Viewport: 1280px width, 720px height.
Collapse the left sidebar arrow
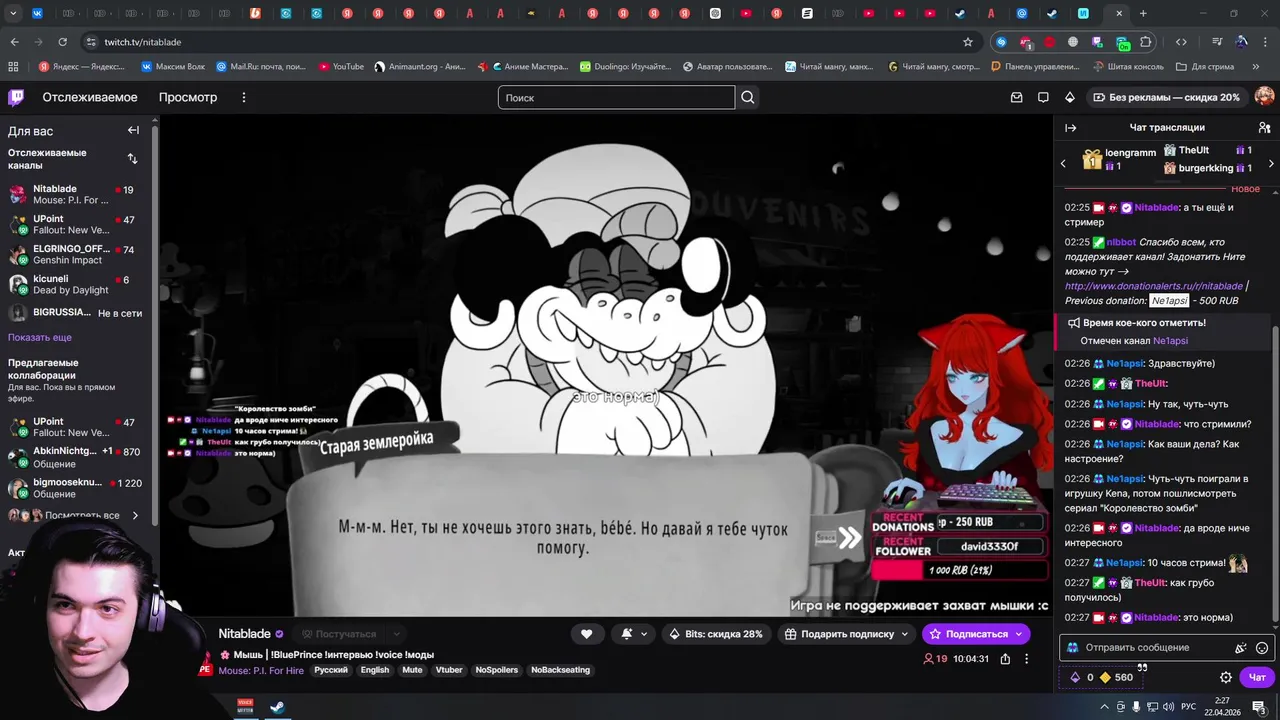pyautogui.click(x=133, y=130)
